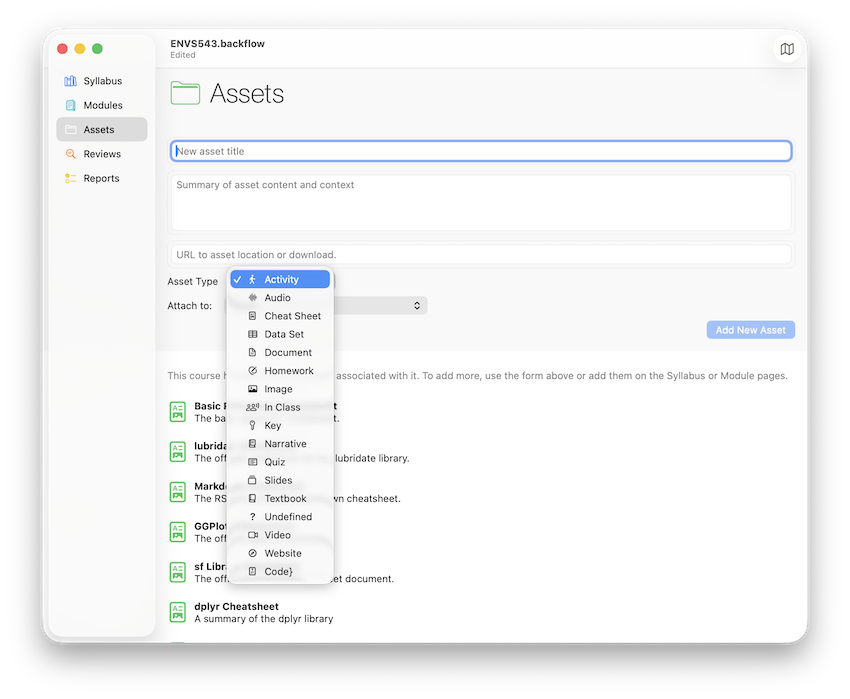Click the New asset title field

click(481, 152)
